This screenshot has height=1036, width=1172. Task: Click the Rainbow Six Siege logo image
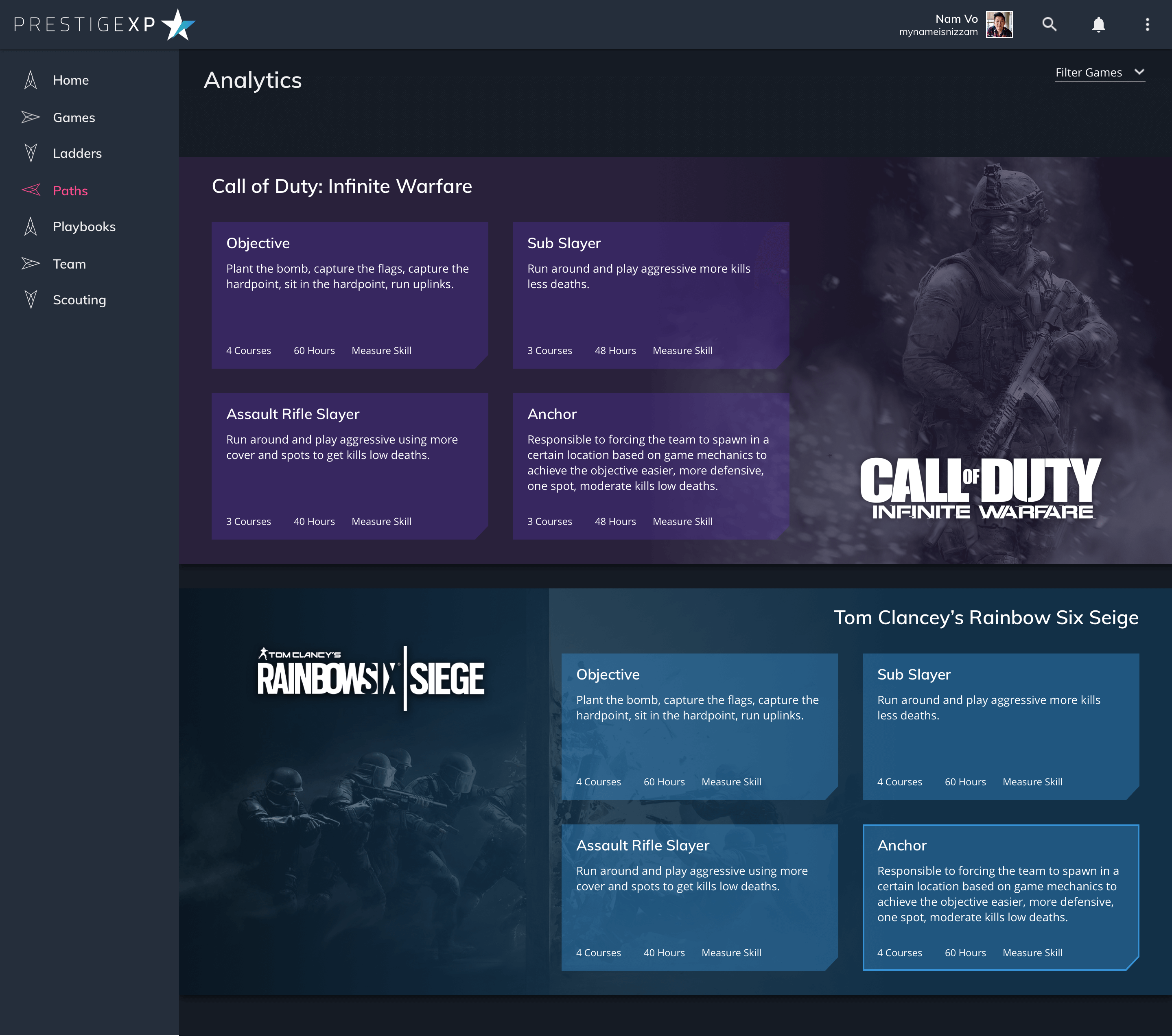[x=371, y=678]
